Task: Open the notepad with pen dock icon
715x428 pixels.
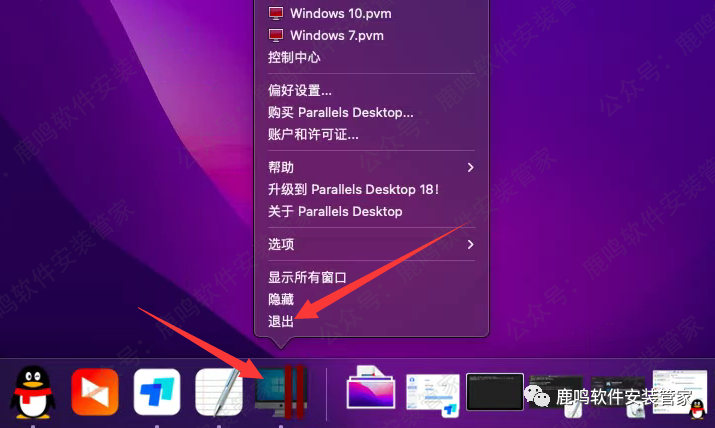Action: [219, 392]
